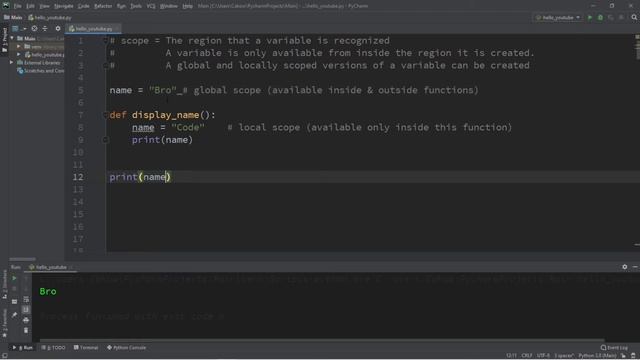
Task: Close the hello_youtube.py editor tab
Action: (x=117, y=29)
